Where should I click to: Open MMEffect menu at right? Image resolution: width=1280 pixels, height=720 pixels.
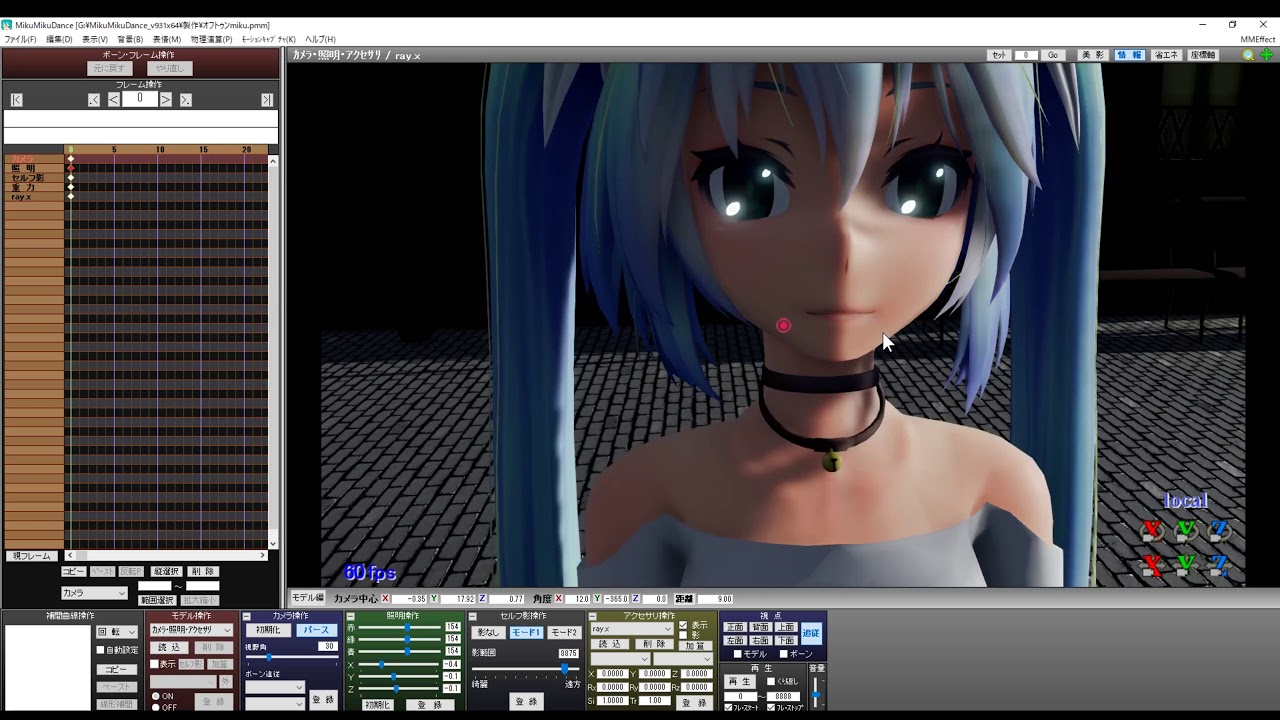[x=1257, y=39]
